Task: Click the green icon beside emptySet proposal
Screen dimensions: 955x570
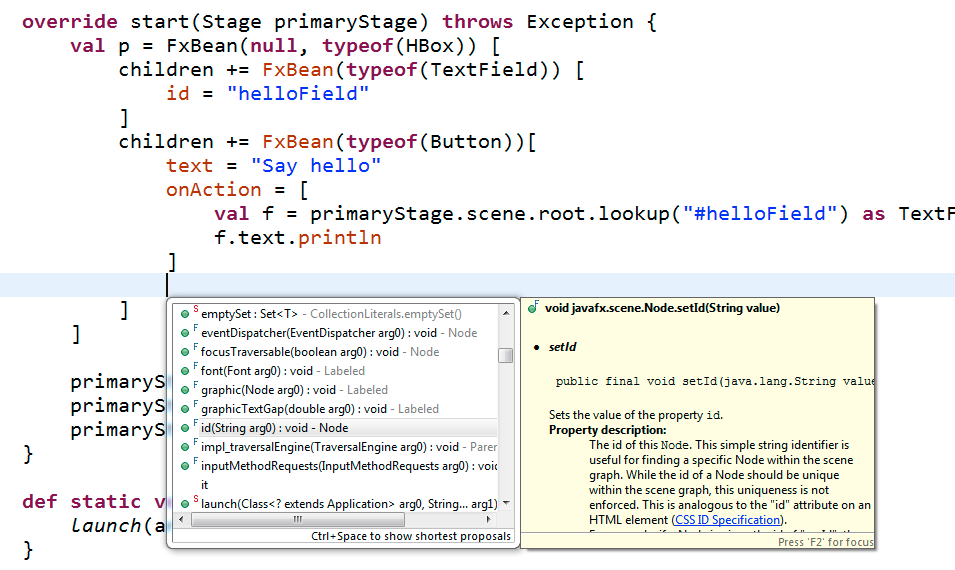Action: tap(185, 314)
